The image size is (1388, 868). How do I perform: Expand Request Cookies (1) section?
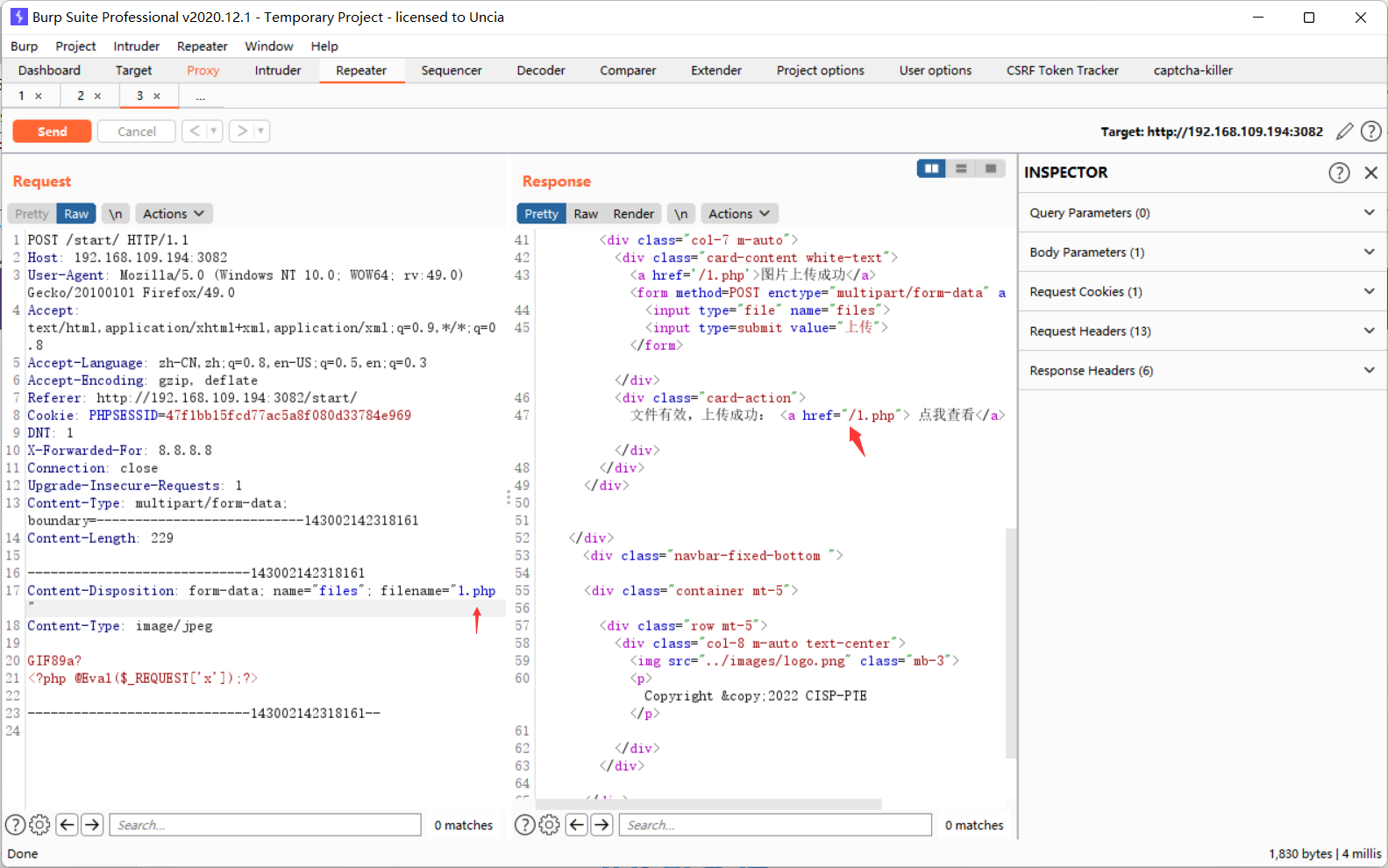coord(1203,292)
